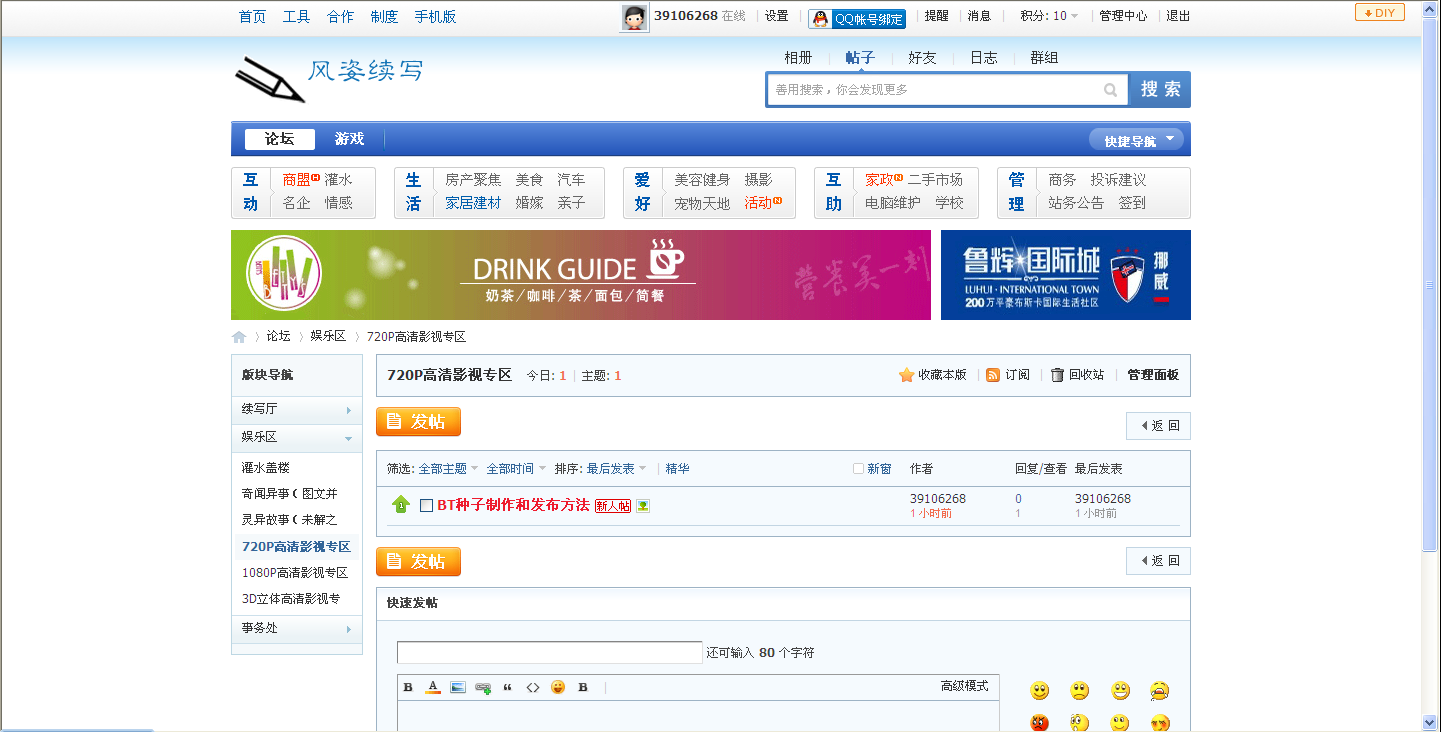The height and width of the screenshot is (732, 1441).
Task: Click the home icon in breadcrumb
Action: (x=239, y=337)
